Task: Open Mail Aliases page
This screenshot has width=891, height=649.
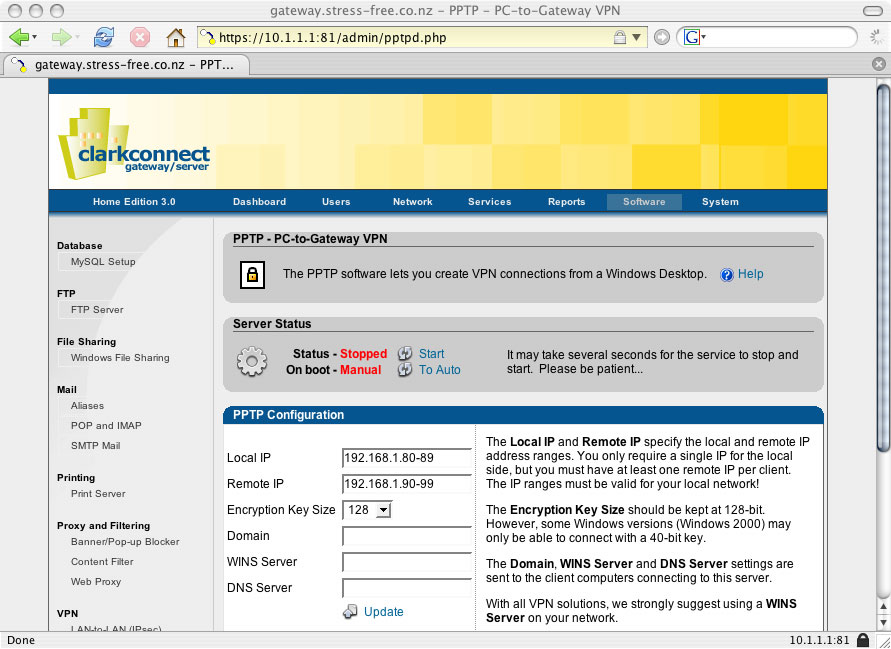Action: tap(87, 406)
